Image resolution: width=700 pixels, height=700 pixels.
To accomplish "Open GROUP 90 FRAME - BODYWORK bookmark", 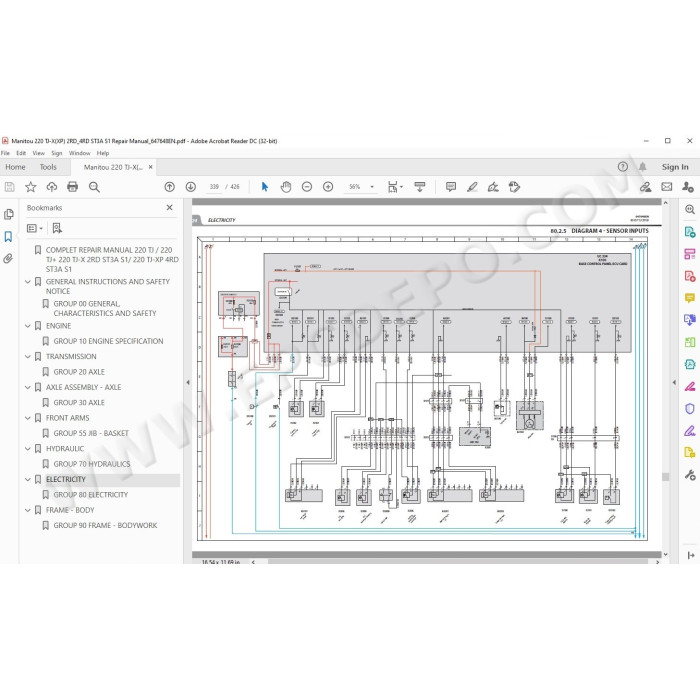I will coord(105,525).
